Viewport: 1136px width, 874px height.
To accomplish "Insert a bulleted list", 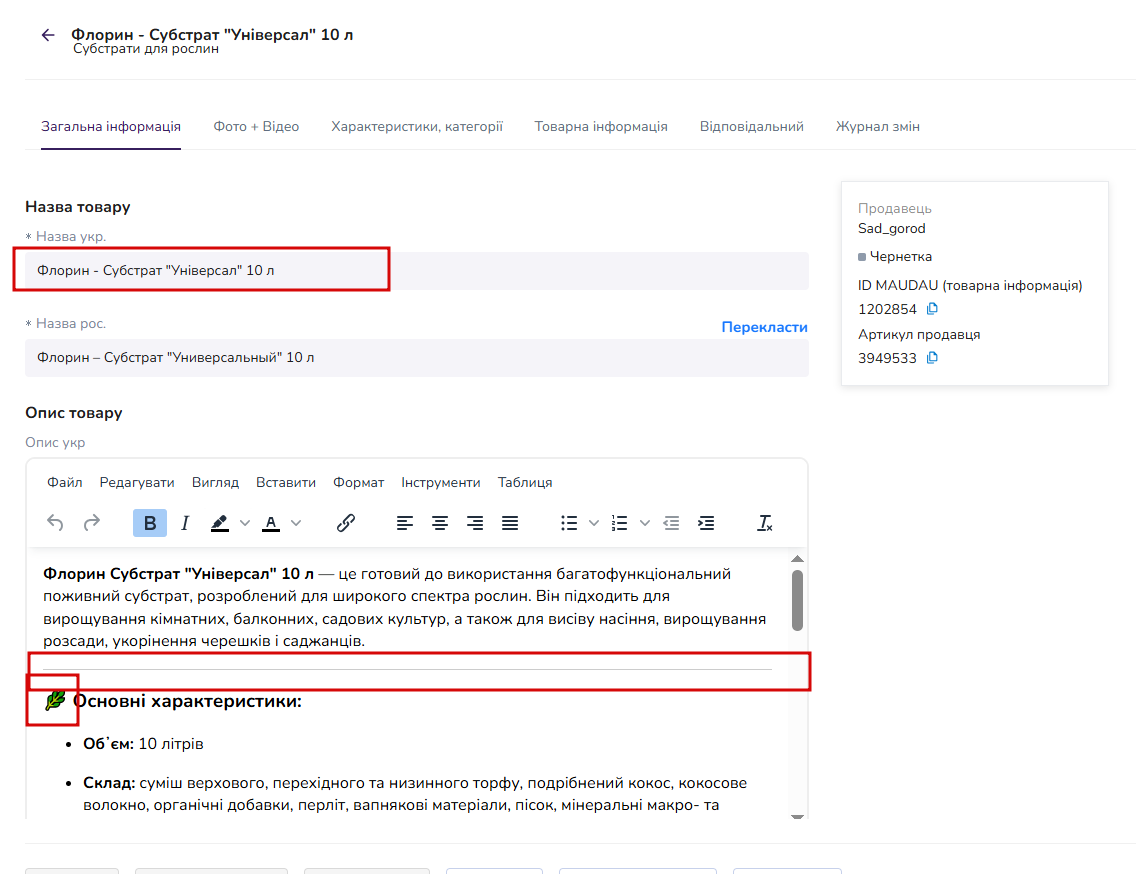I will pos(569,523).
